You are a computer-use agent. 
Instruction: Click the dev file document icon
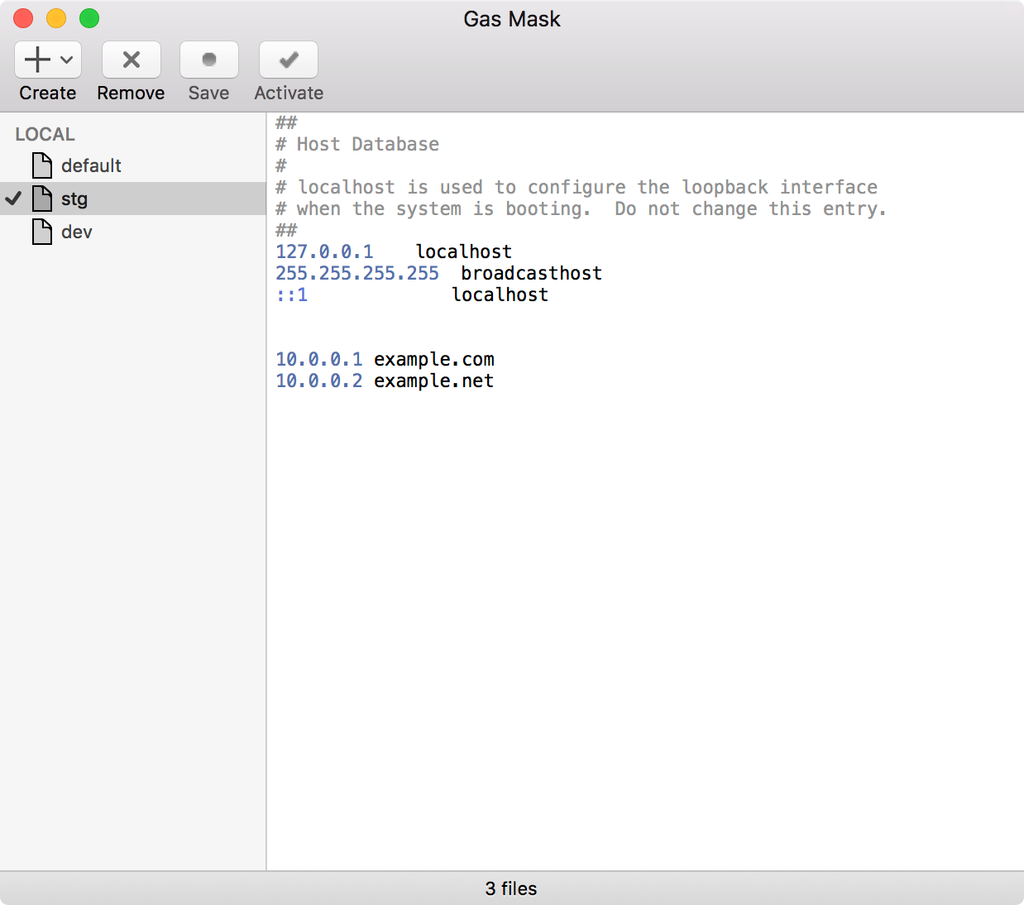point(42,232)
